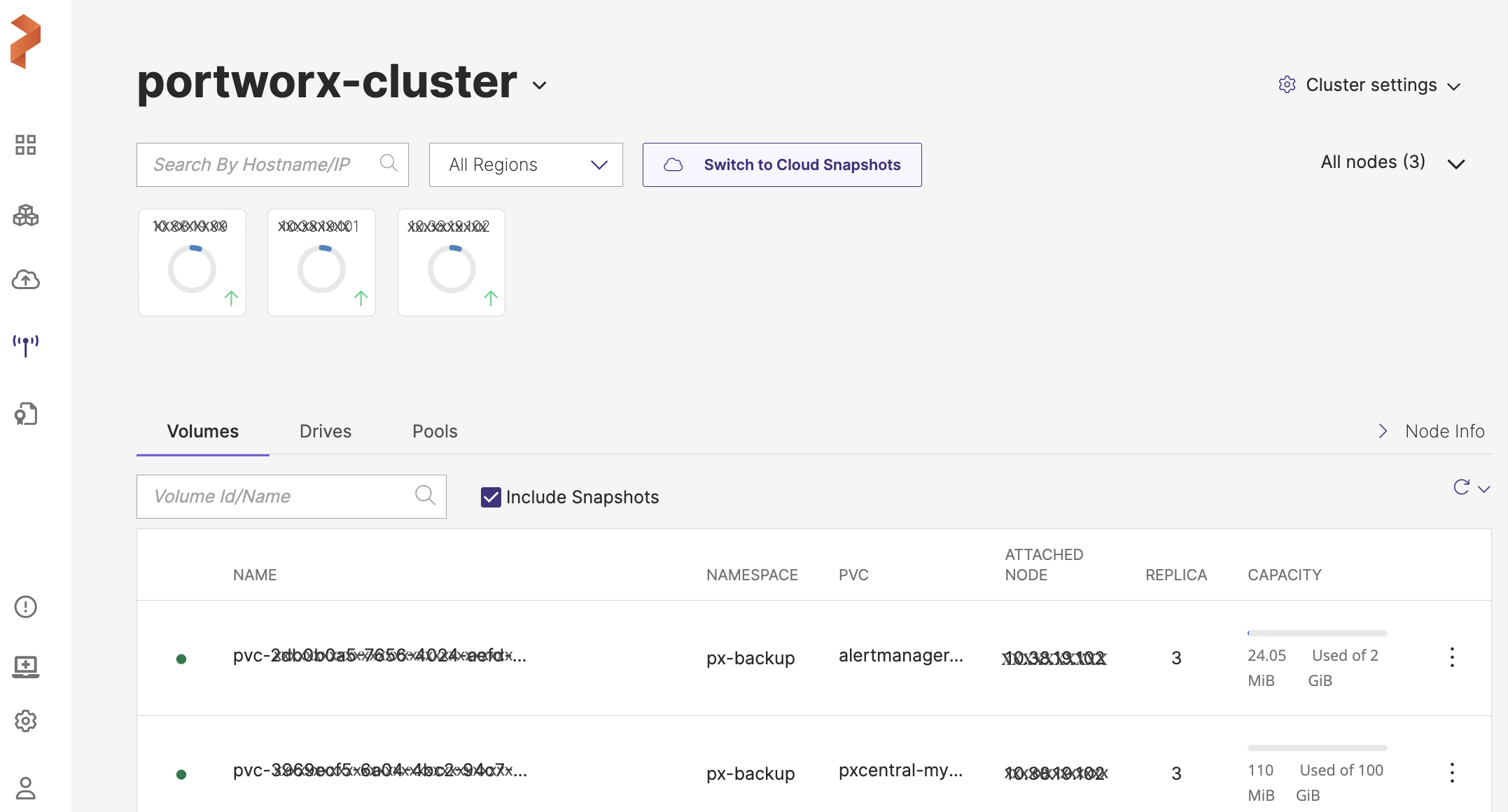The width and height of the screenshot is (1508, 812).
Task: Click the Volume Id/Name search field
Action: [280, 496]
